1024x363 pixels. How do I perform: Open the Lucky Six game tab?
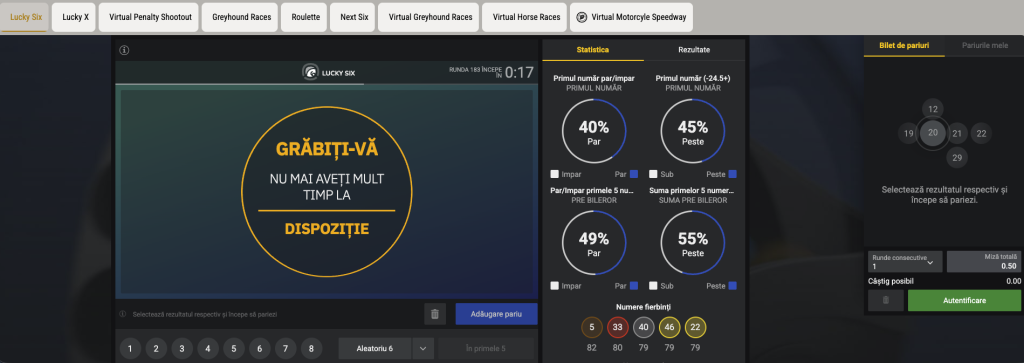tap(25, 17)
